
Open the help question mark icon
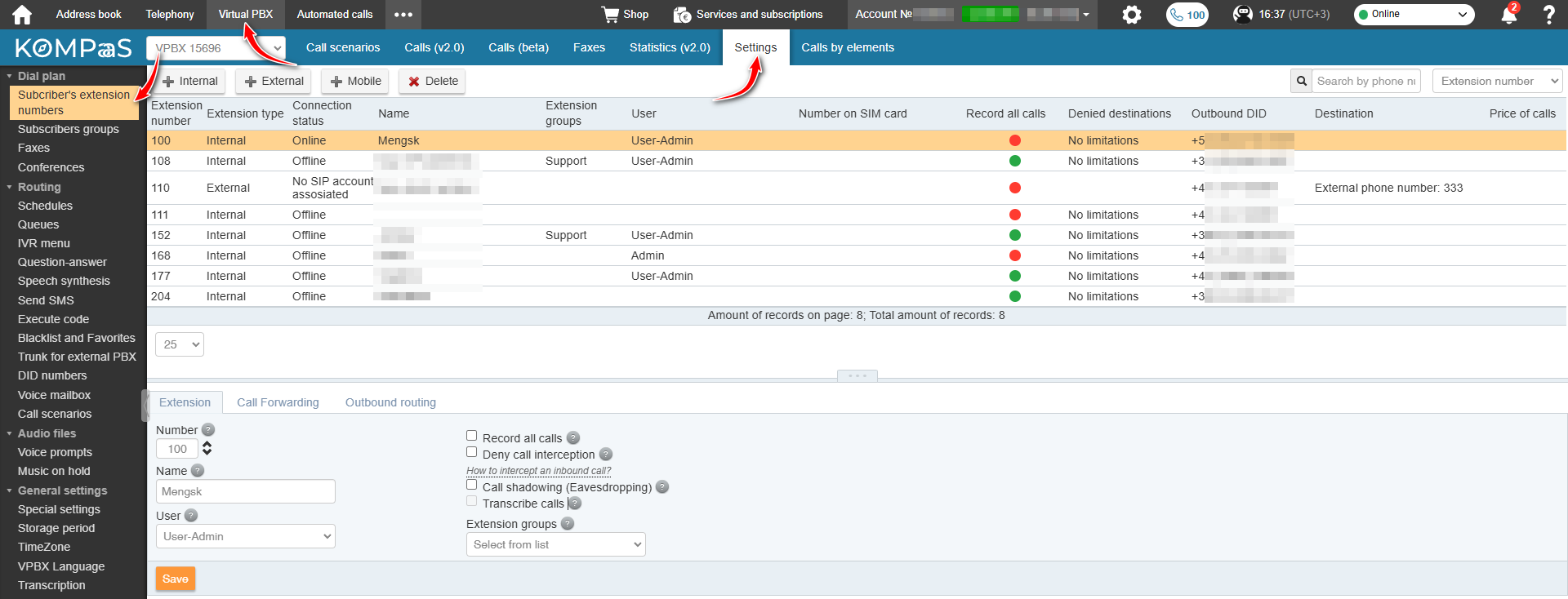[x=1548, y=15]
